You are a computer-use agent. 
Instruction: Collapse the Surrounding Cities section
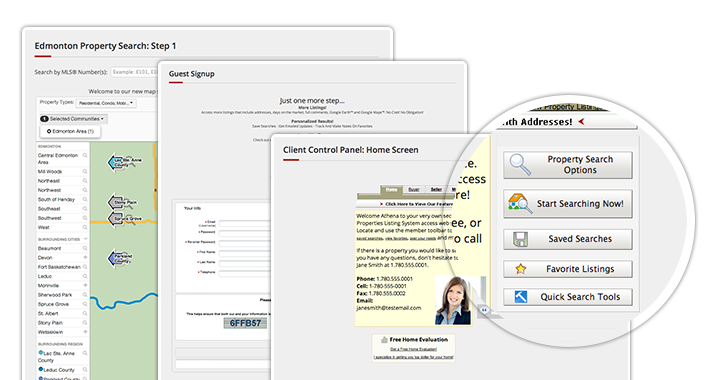click(85, 239)
